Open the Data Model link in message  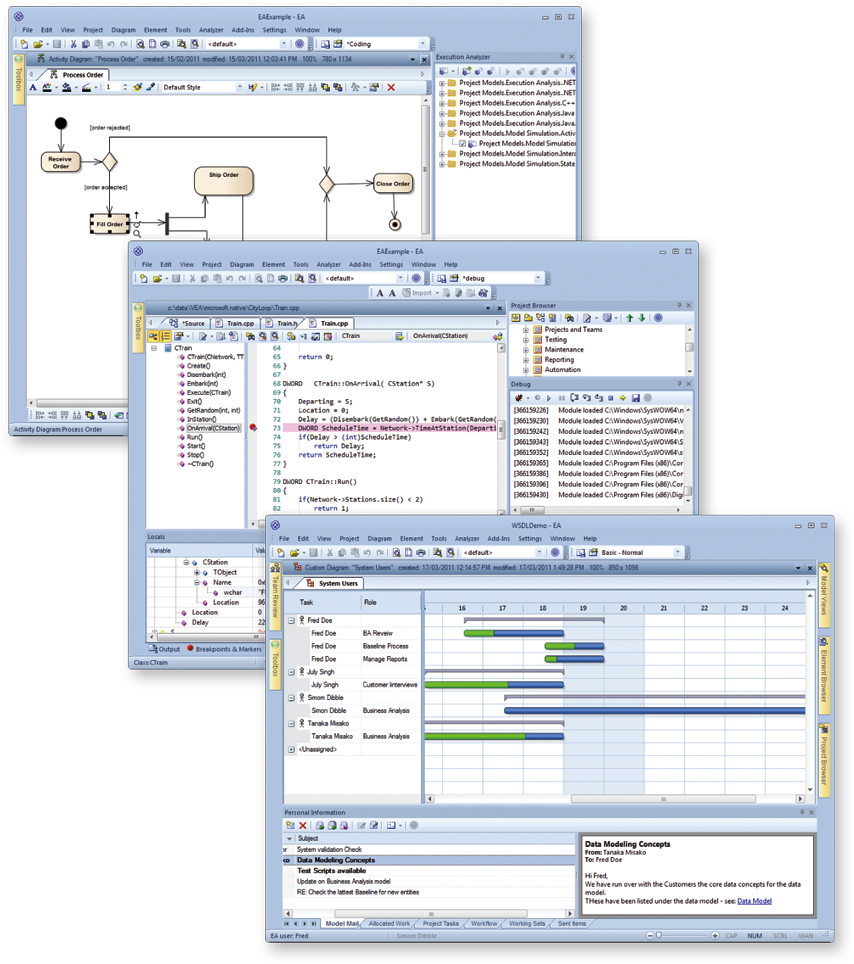click(754, 901)
